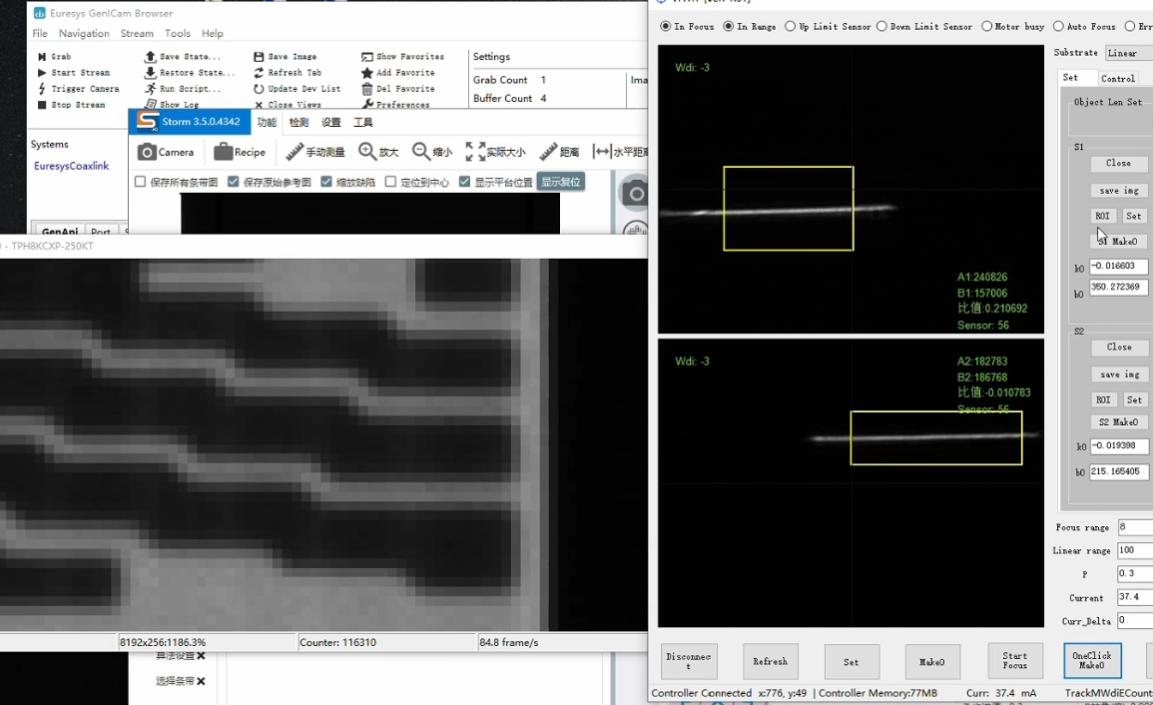The height and width of the screenshot is (705, 1153).
Task: Select the In Range radio button
Action: [728, 26]
